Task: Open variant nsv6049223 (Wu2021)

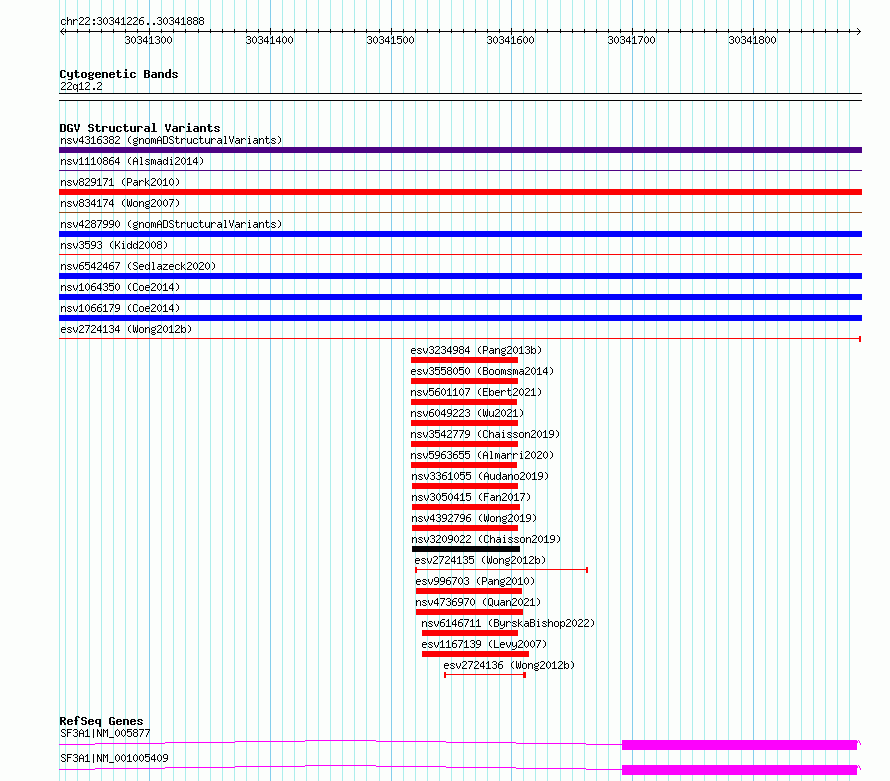Action: [x=467, y=413]
